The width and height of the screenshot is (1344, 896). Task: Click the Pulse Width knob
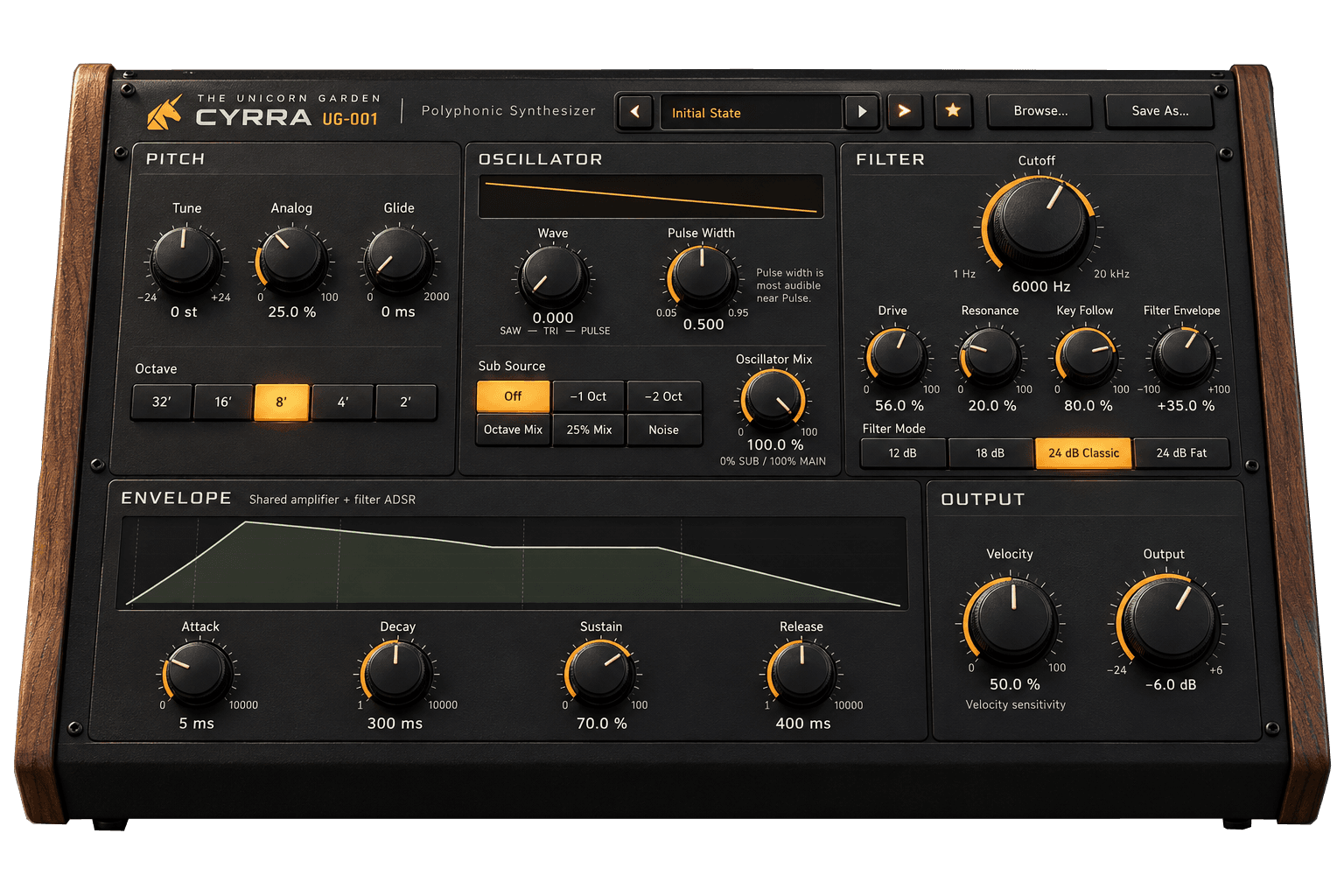pyautogui.click(x=702, y=276)
